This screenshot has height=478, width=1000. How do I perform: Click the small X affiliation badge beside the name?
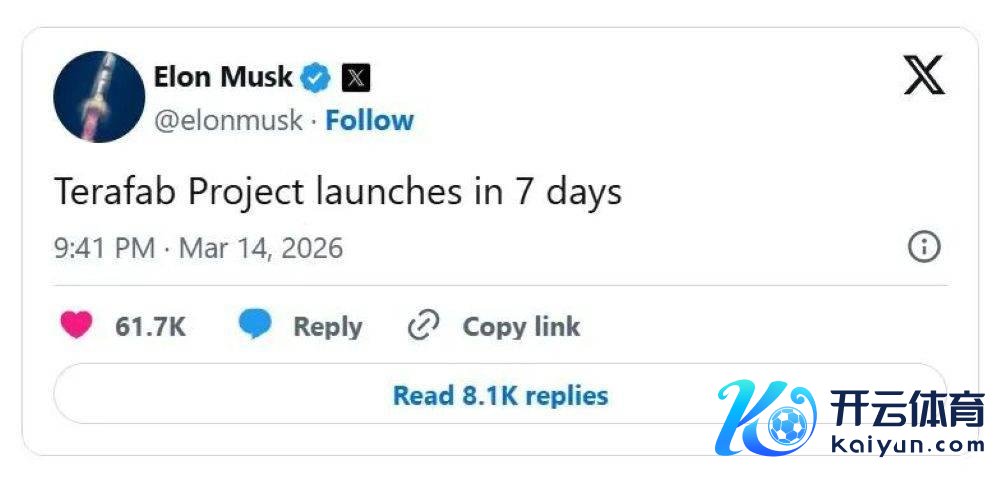coord(356,77)
